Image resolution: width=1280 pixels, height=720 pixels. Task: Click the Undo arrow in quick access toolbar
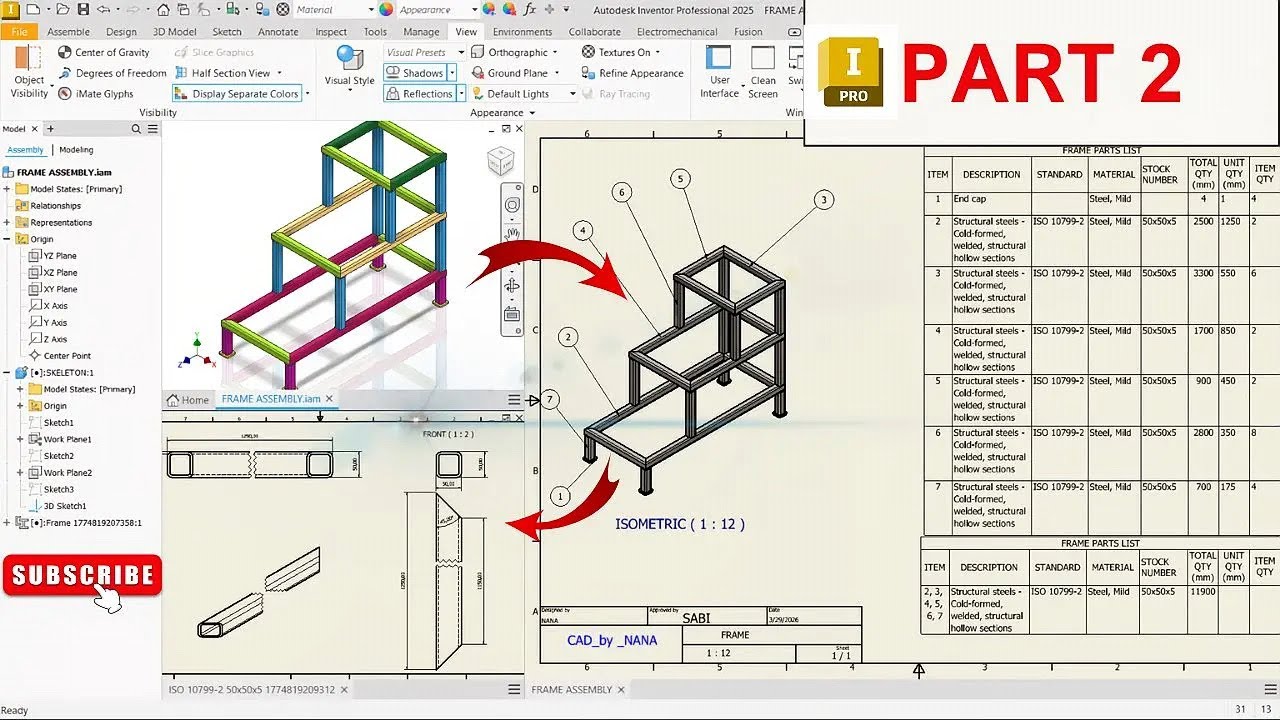(104, 10)
